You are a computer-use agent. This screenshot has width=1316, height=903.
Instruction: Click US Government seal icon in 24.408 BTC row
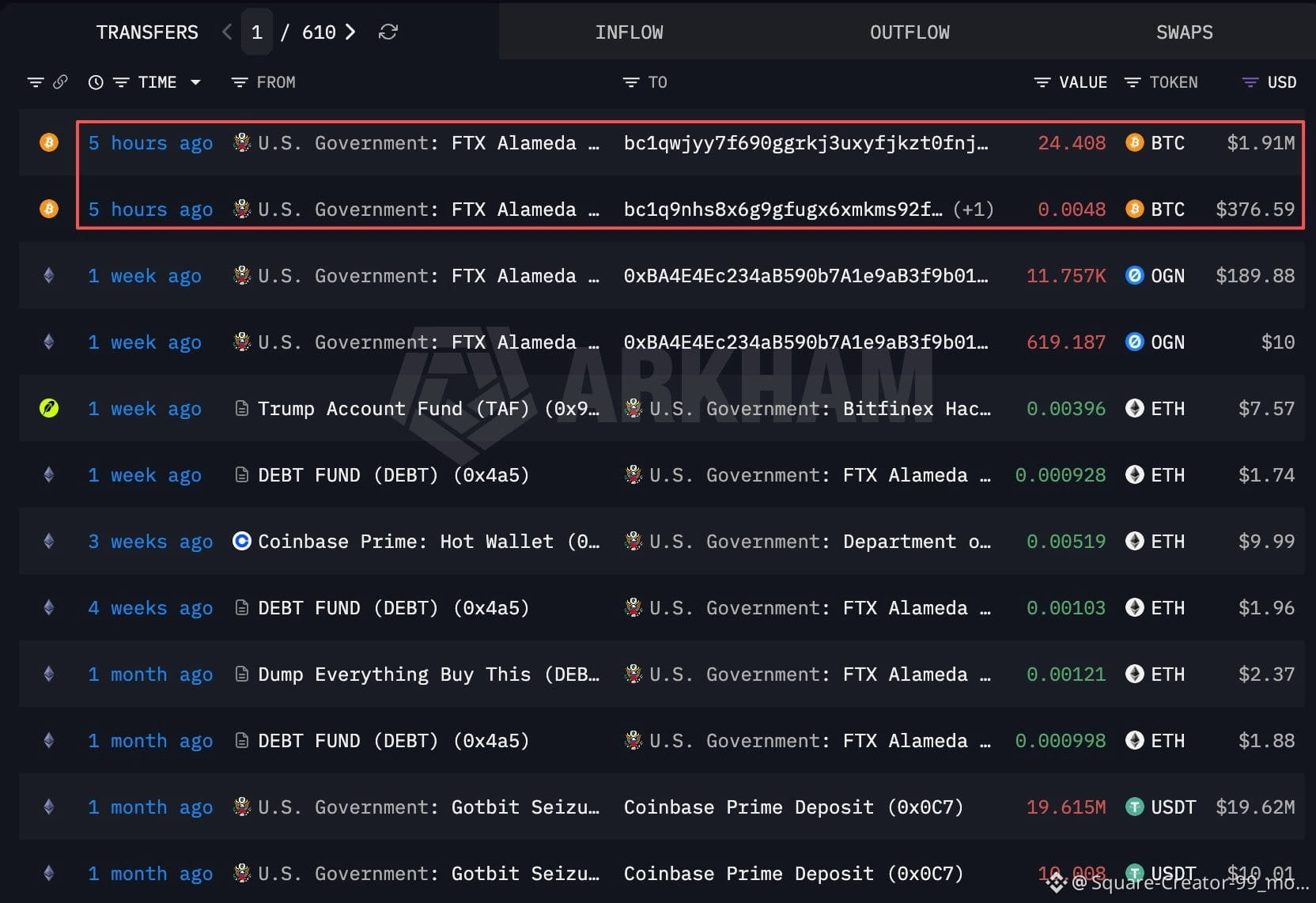(x=242, y=142)
